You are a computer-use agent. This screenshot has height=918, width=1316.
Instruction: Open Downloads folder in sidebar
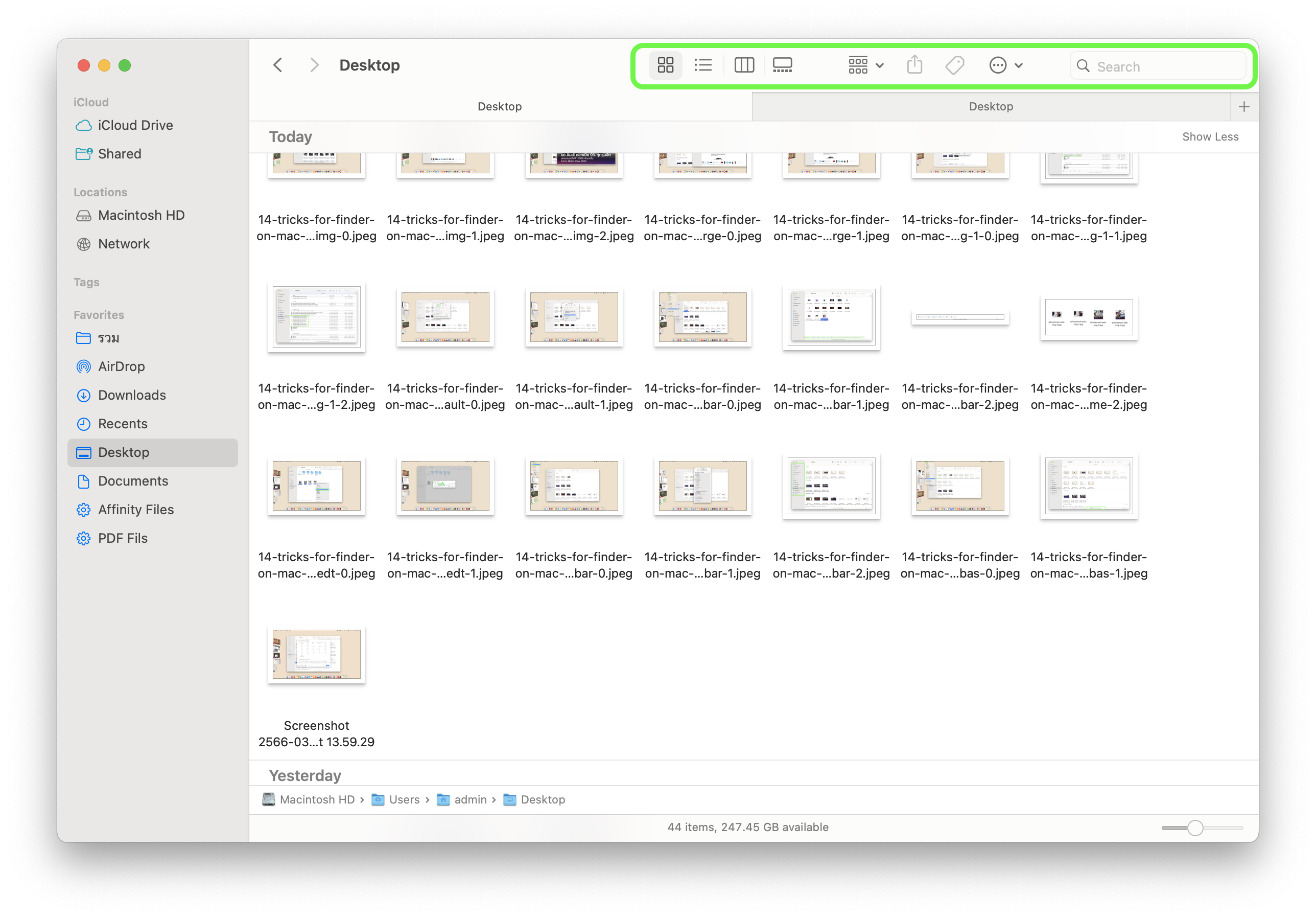[x=131, y=395]
